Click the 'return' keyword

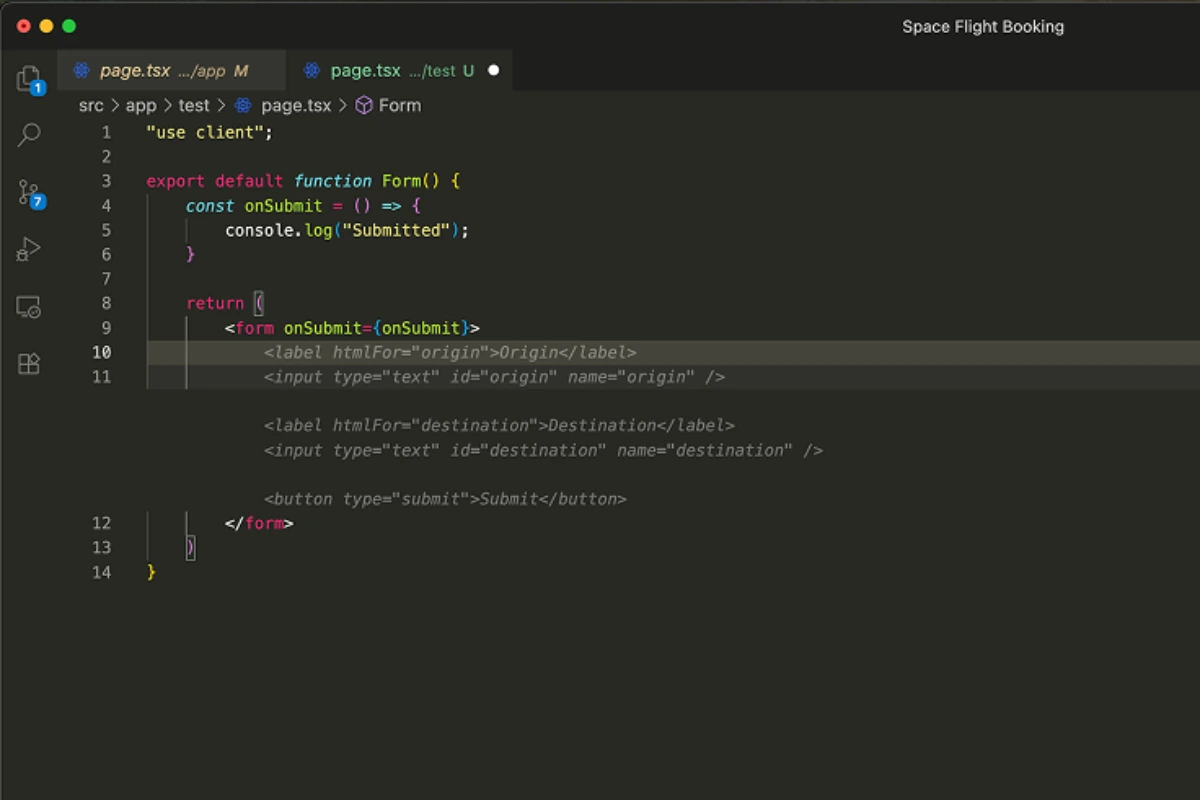pyautogui.click(x=215, y=303)
